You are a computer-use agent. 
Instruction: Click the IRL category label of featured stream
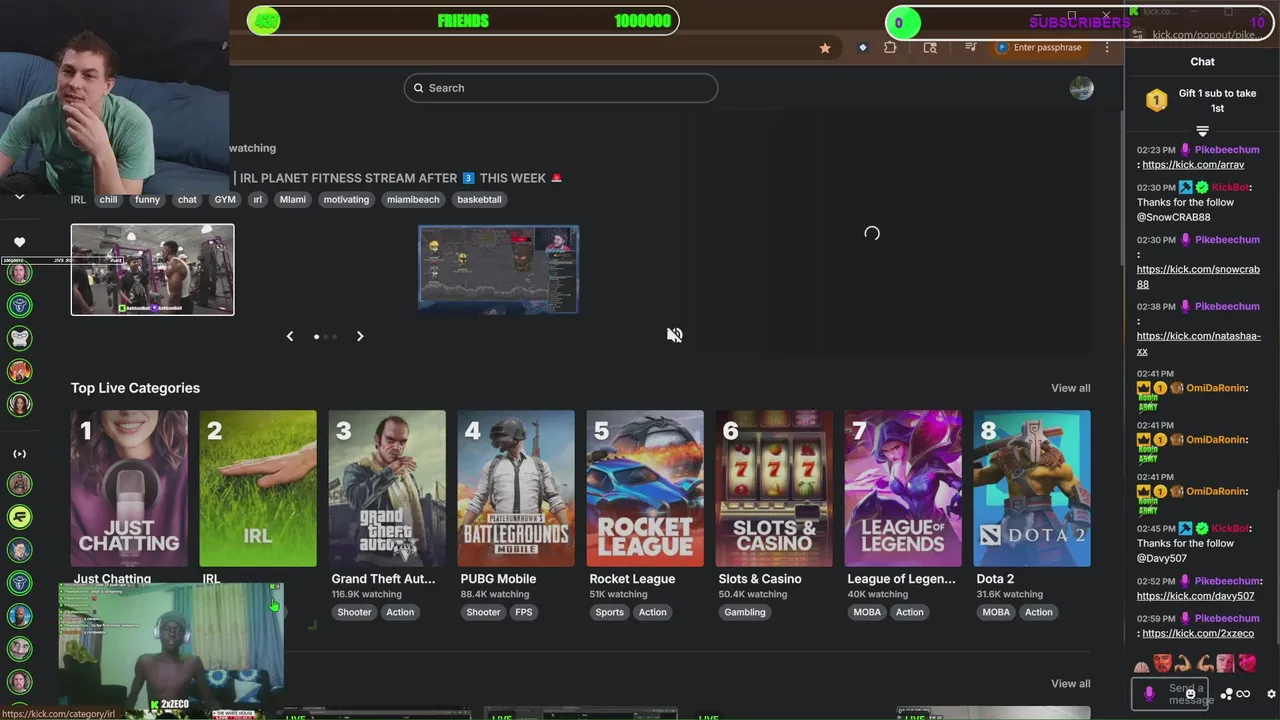(78, 199)
